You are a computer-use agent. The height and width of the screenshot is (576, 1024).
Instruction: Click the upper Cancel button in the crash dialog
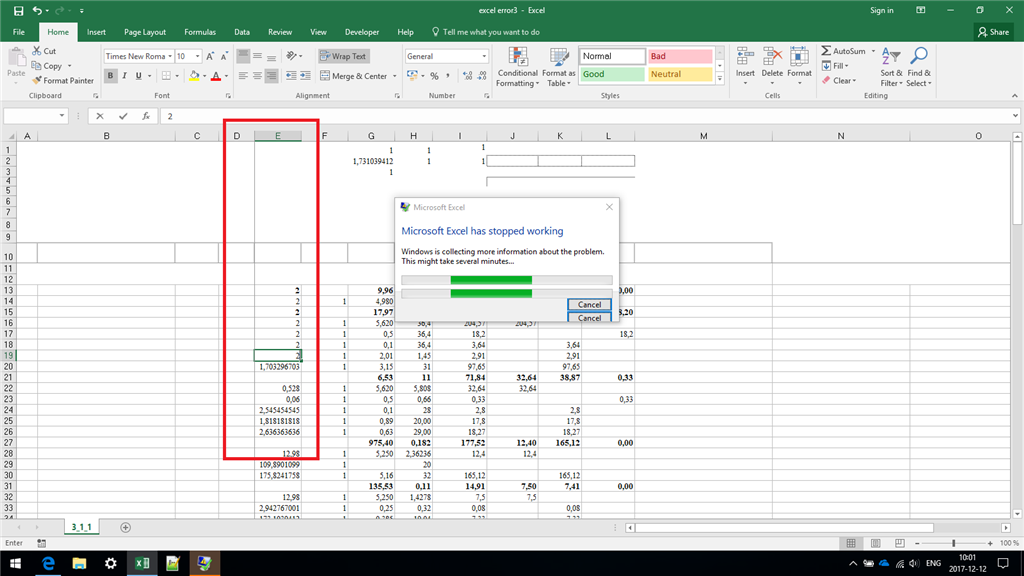click(589, 304)
